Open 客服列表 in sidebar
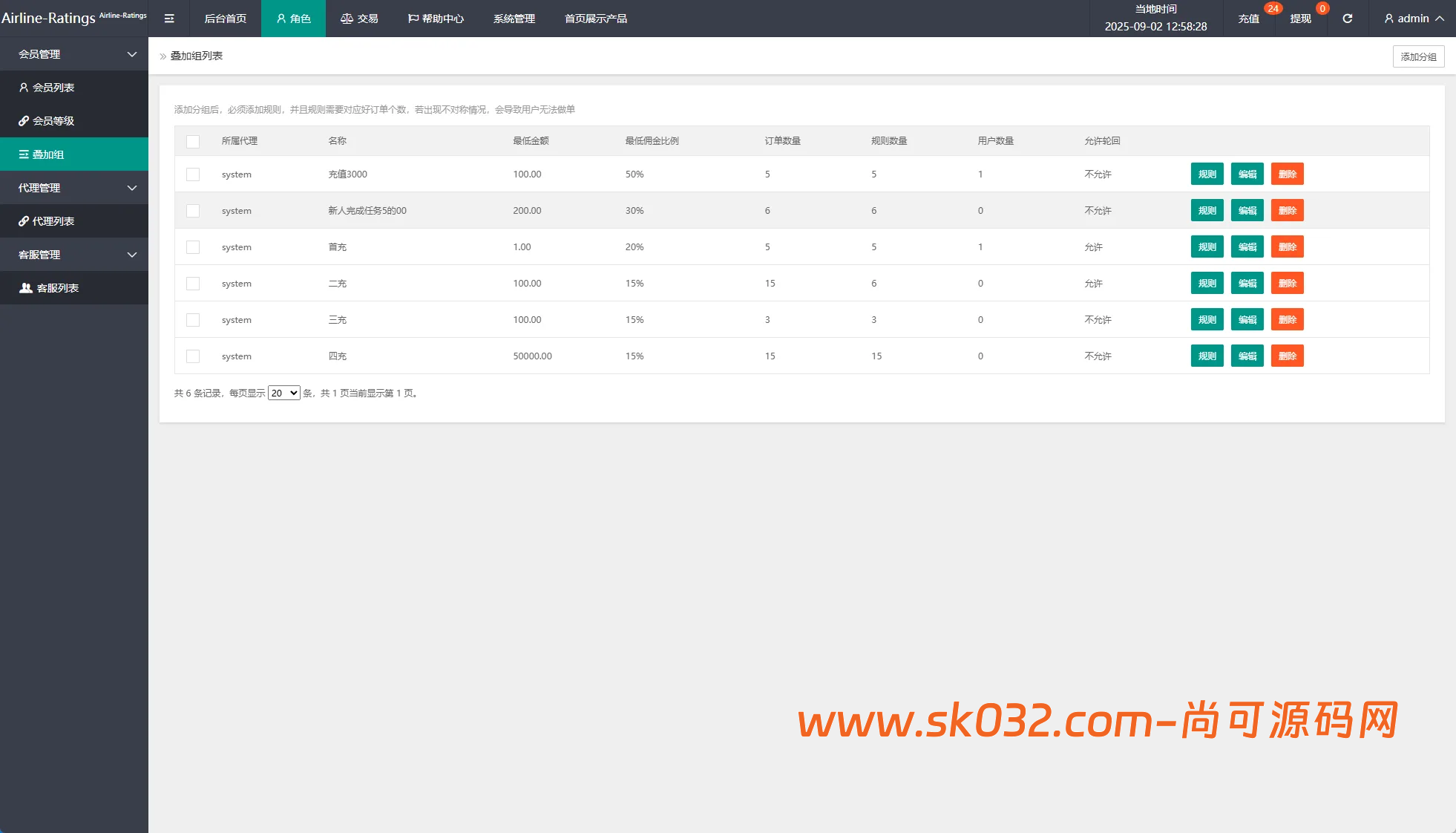 (x=57, y=288)
